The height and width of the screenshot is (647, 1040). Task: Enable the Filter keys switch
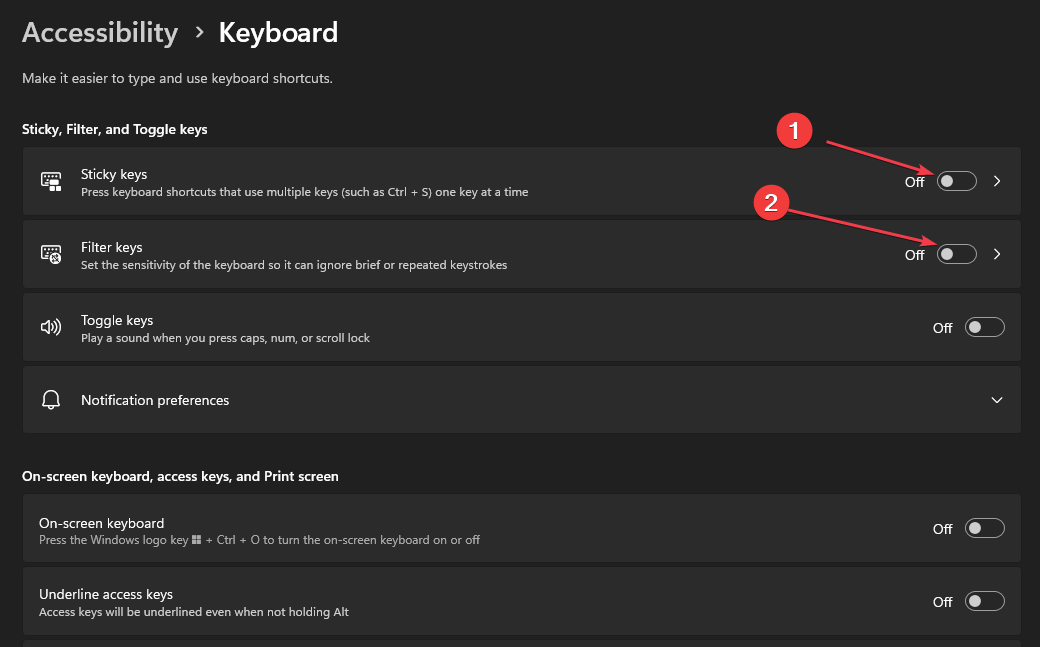(956, 254)
